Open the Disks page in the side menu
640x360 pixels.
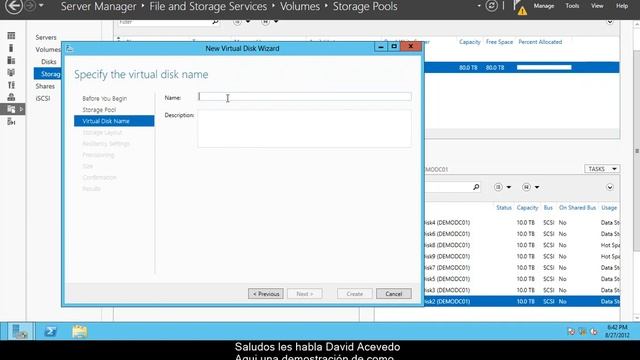[49, 62]
